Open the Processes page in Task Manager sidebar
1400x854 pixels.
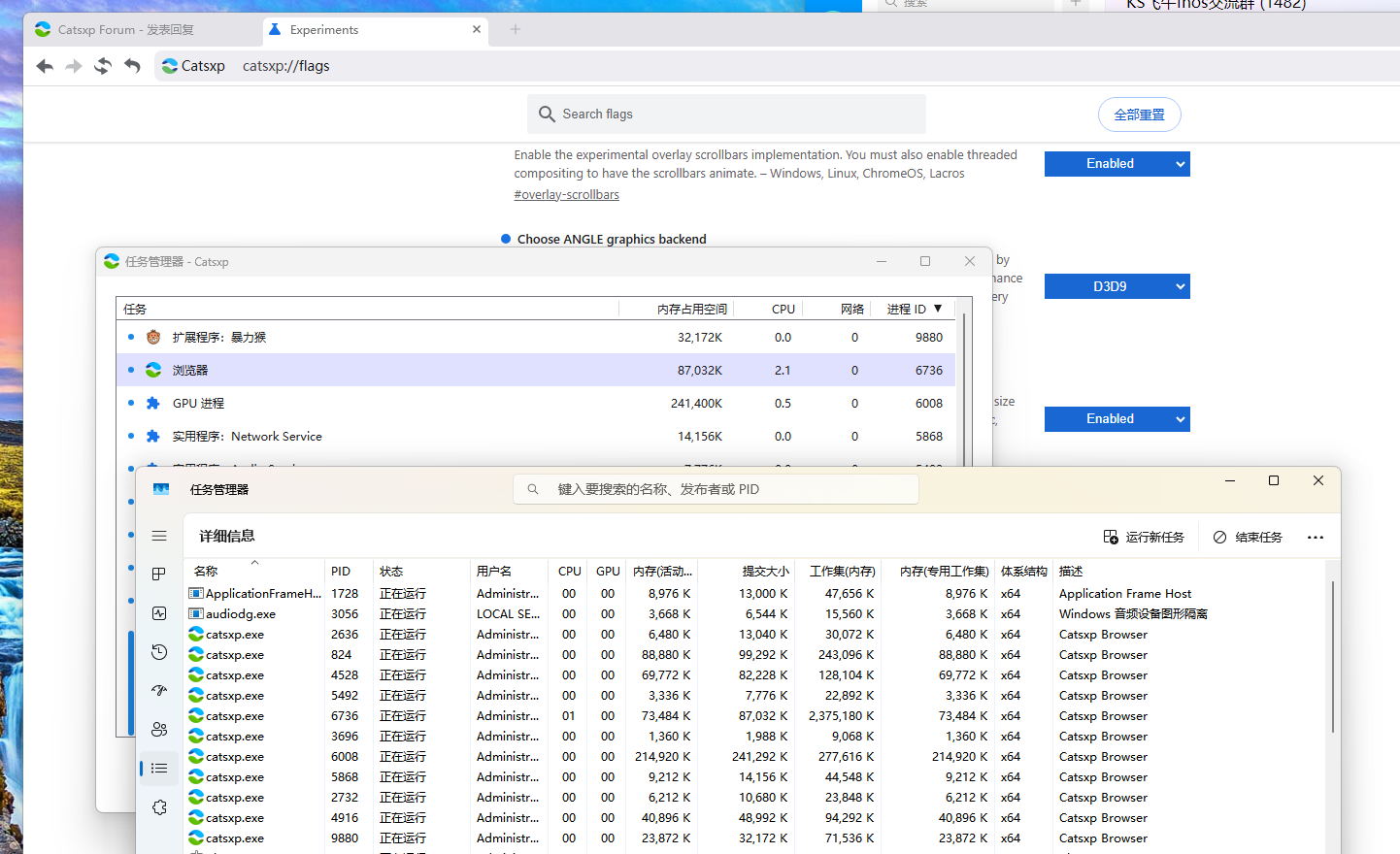(x=159, y=575)
